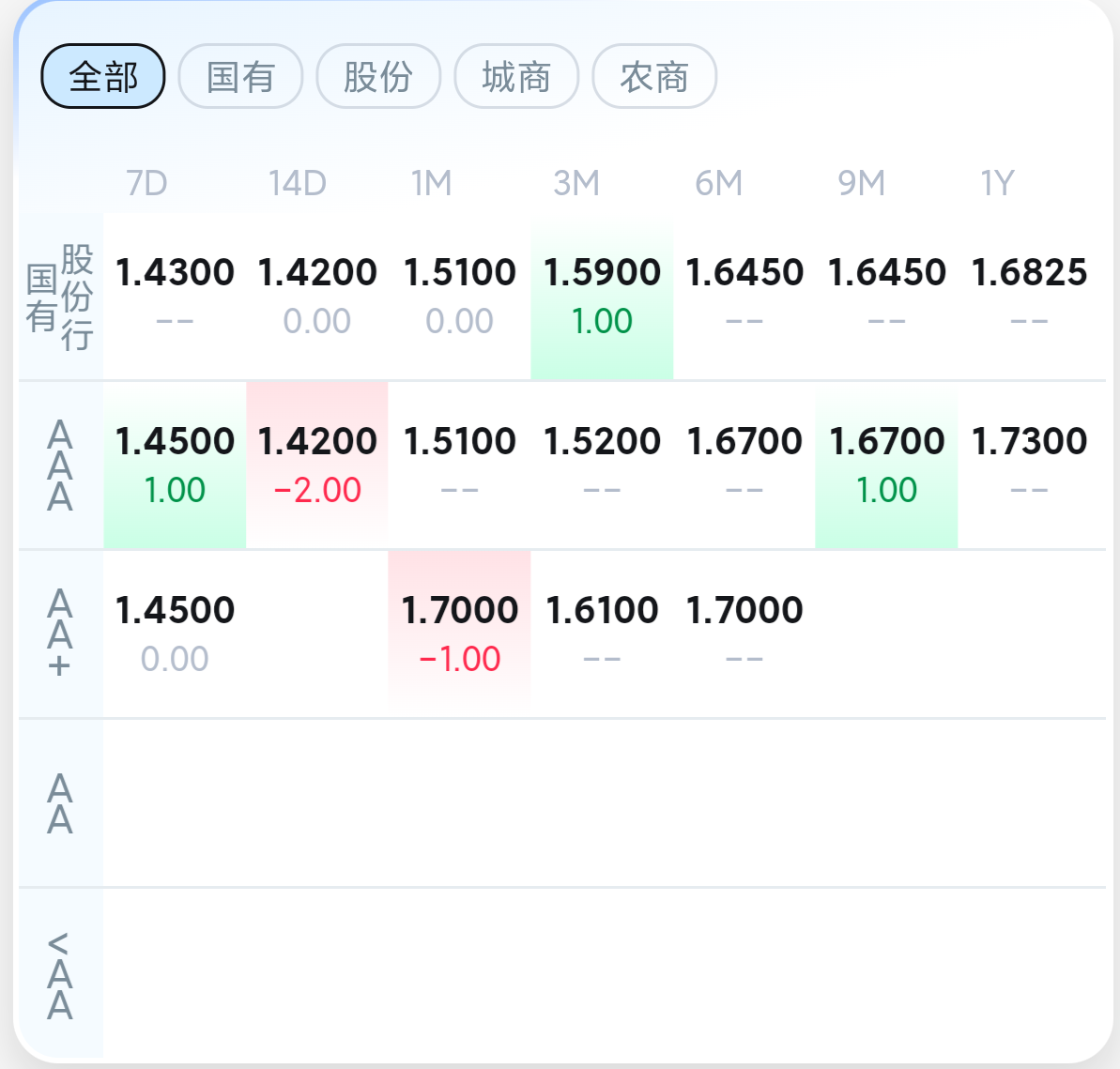Choose the 农商 filter tab

654,76
